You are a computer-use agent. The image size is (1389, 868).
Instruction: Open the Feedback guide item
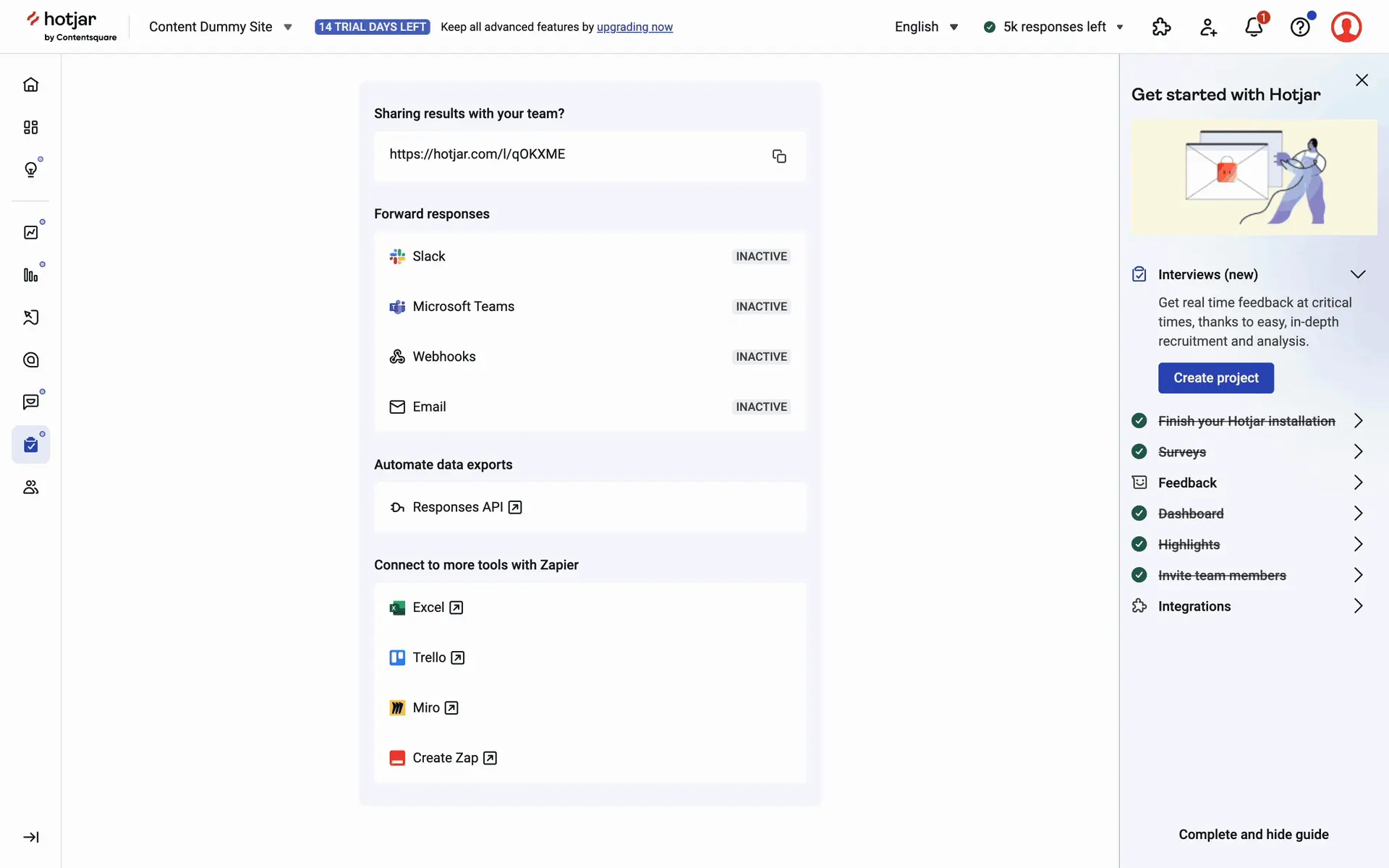click(1187, 482)
